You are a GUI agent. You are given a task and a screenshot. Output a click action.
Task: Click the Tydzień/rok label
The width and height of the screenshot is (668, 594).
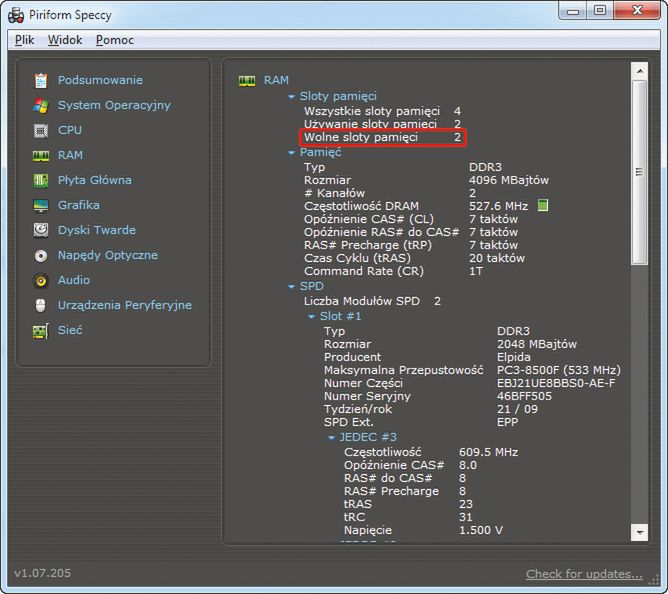358,409
